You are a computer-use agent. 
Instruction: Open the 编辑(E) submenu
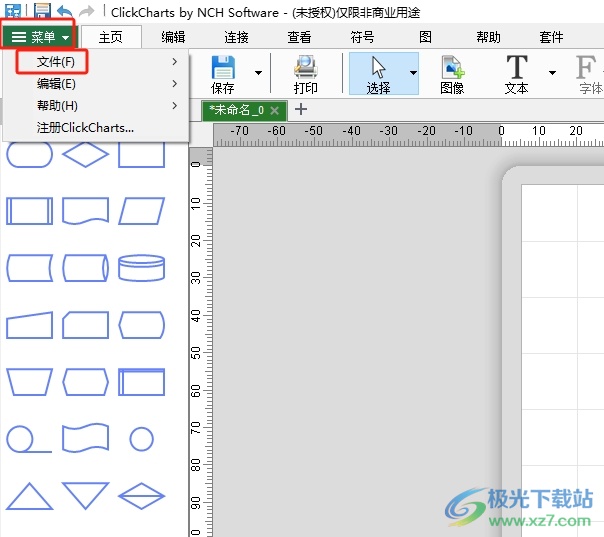(96, 84)
